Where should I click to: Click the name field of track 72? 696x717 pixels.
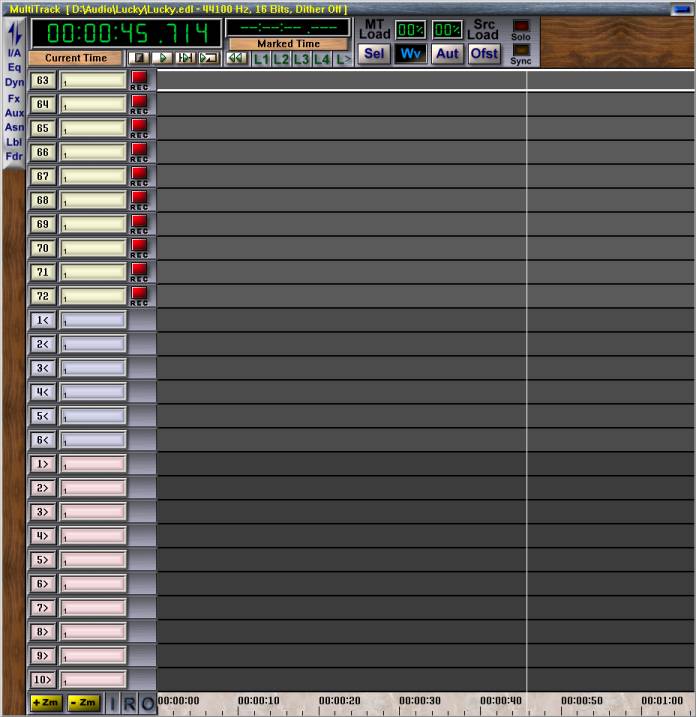point(93,296)
